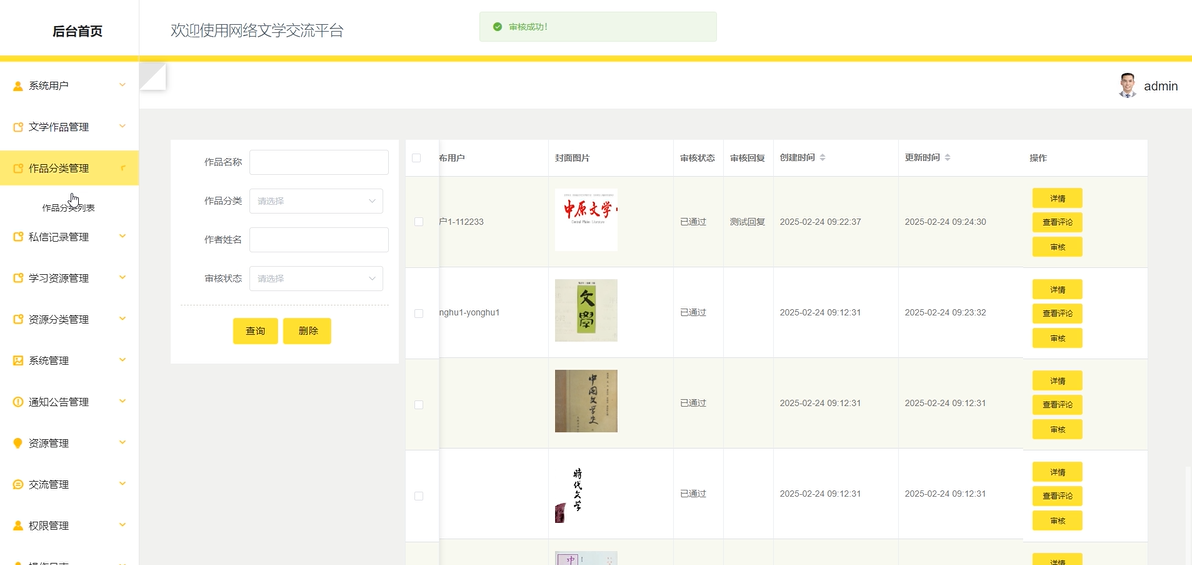Click the admin username text
The width and height of the screenshot is (1192, 565).
pyautogui.click(x=1161, y=86)
